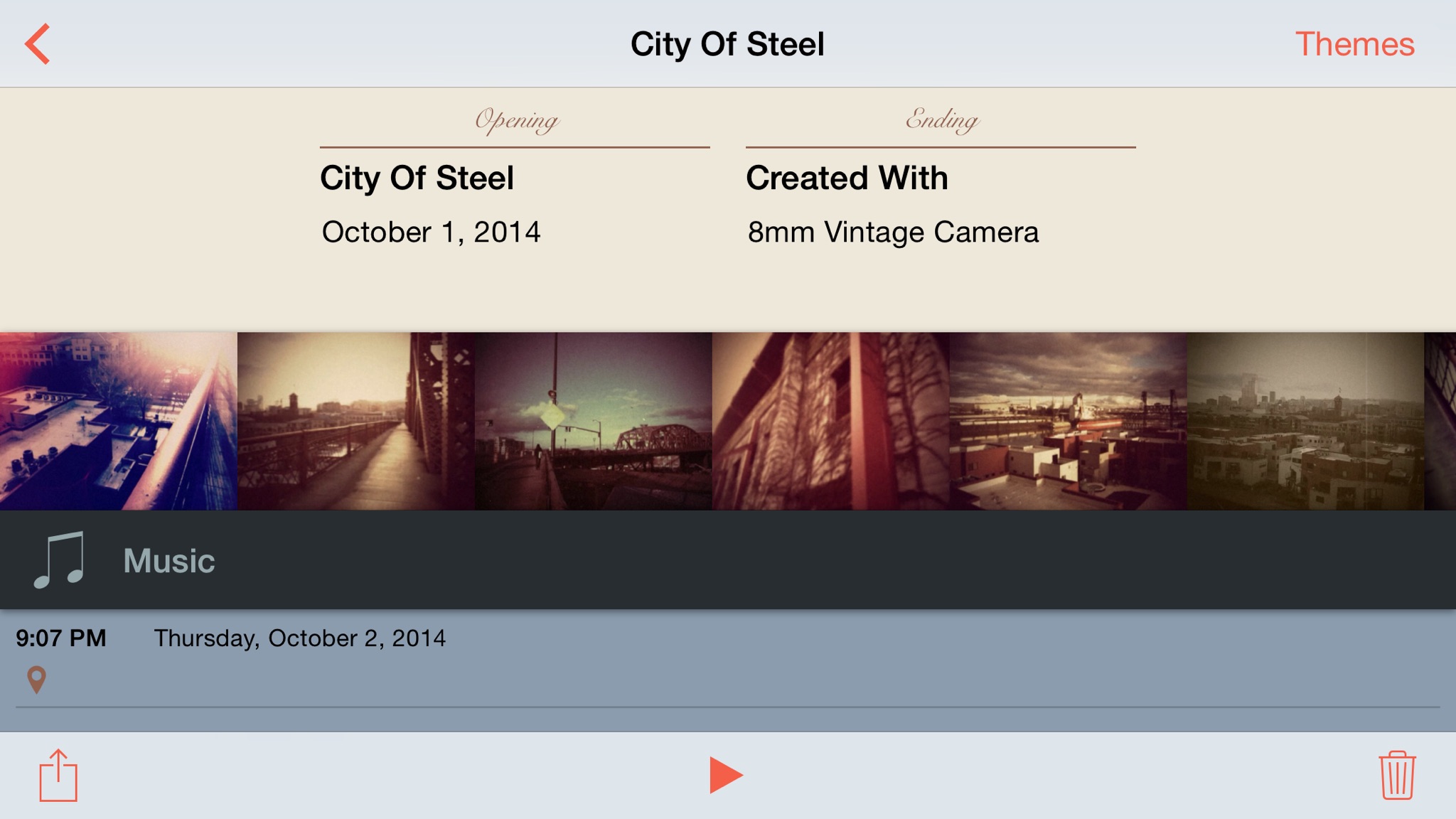Tap the red back arrow
This screenshot has width=1456, height=819.
38,44
